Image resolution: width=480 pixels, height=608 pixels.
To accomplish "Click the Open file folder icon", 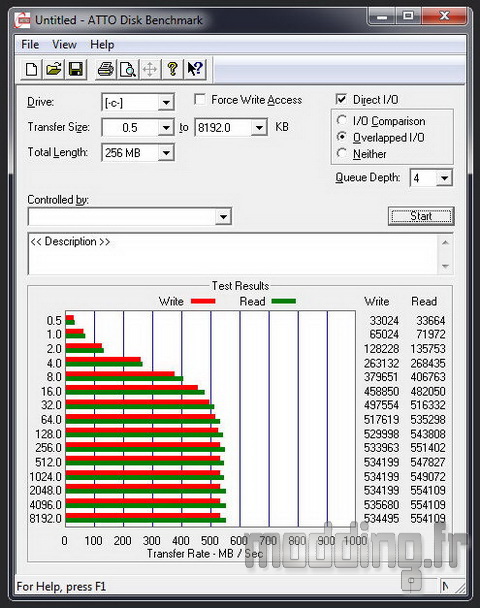I will coord(54,70).
